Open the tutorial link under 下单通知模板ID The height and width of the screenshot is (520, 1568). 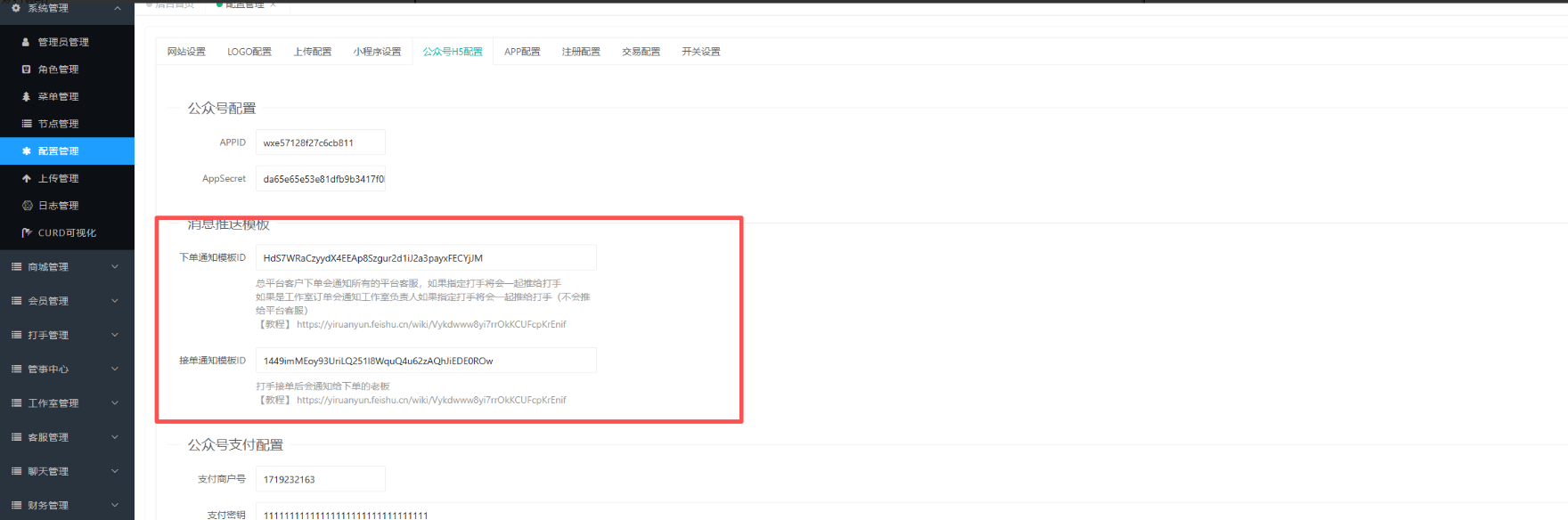click(x=431, y=325)
